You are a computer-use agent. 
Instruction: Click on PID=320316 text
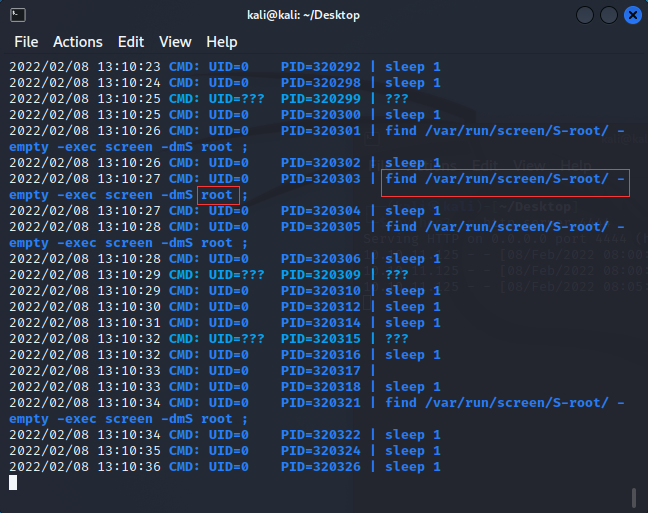[320, 355]
